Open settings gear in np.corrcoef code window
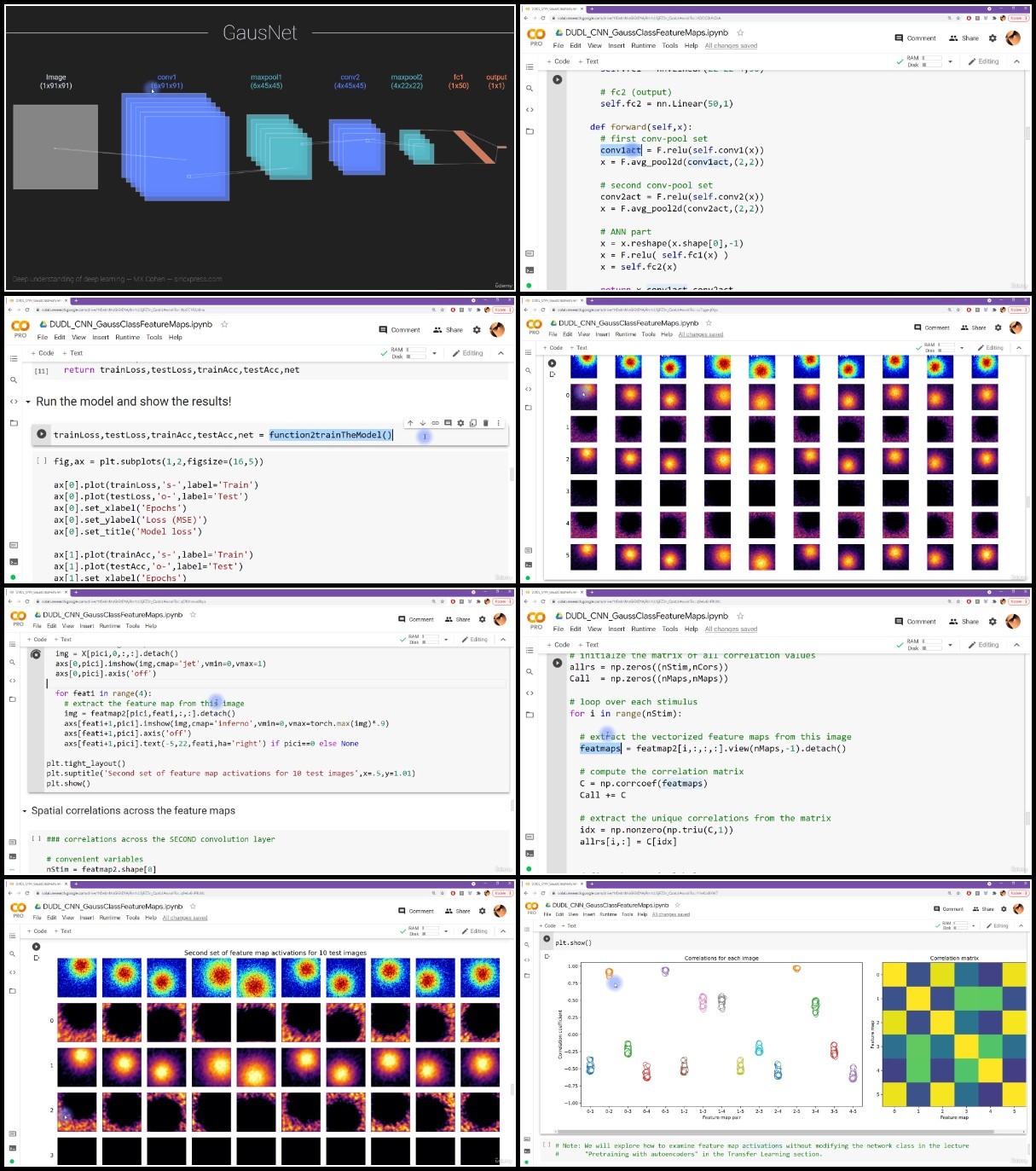This screenshot has width=1036, height=1171. pyautogui.click(x=993, y=621)
